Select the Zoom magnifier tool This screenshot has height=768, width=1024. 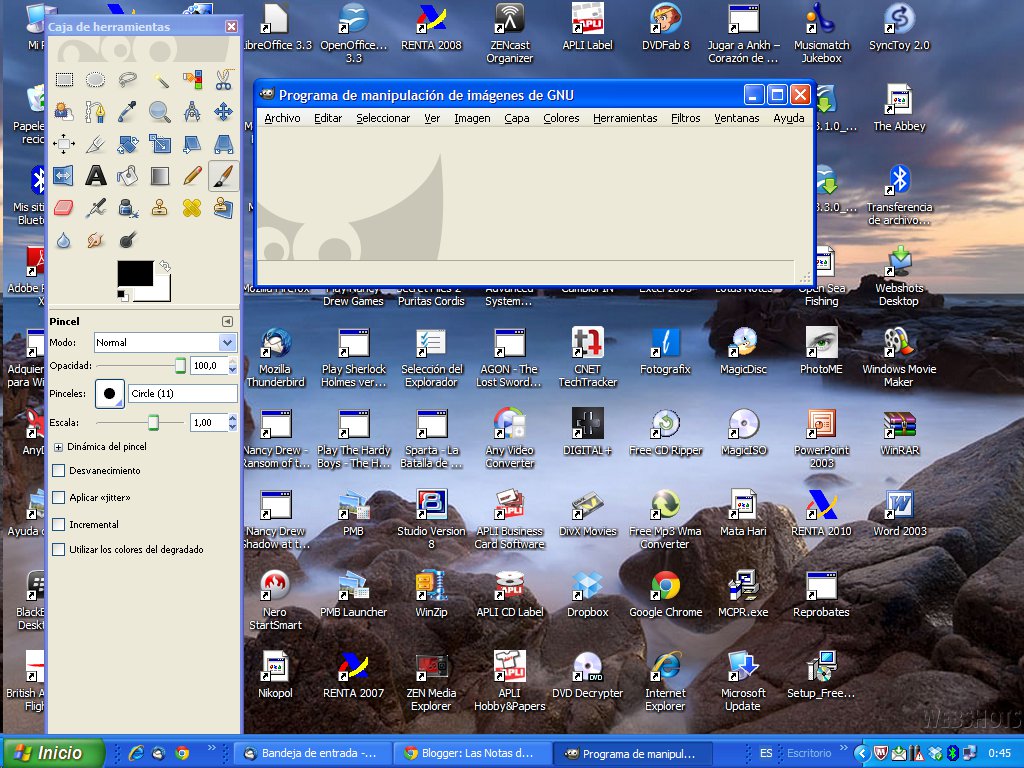point(160,112)
